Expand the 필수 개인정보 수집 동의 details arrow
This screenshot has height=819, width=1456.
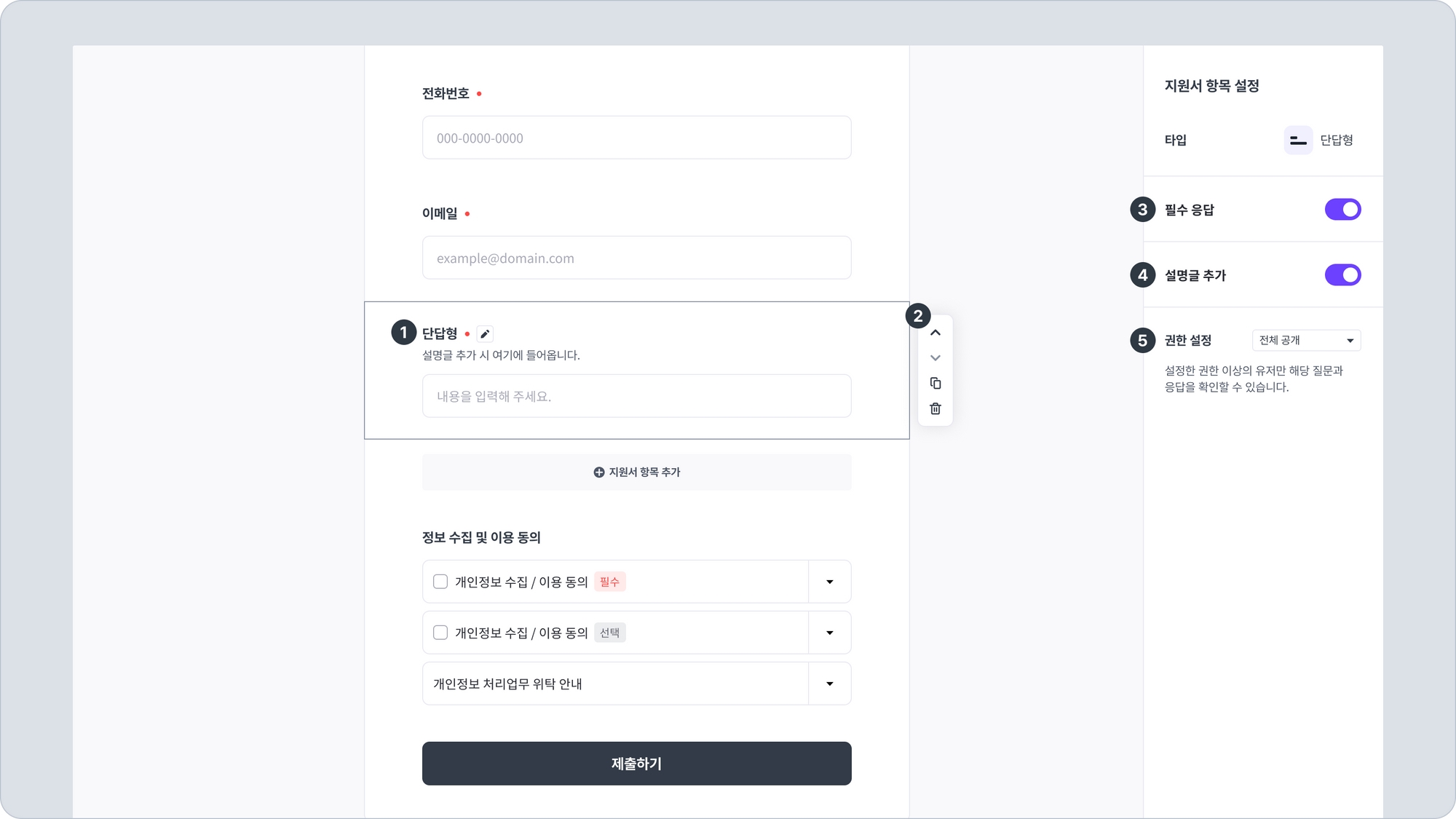[829, 582]
